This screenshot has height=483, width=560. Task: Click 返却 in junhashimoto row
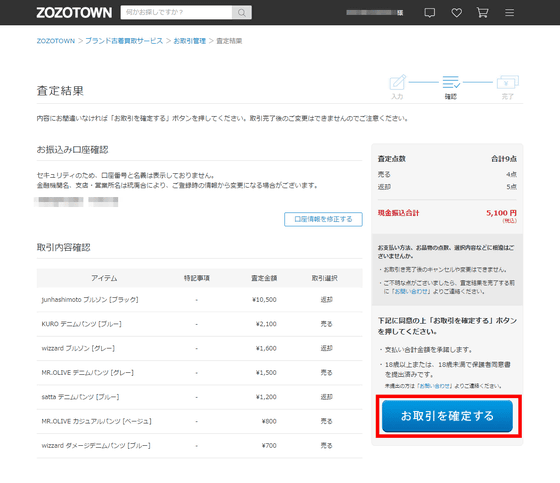click(x=326, y=300)
